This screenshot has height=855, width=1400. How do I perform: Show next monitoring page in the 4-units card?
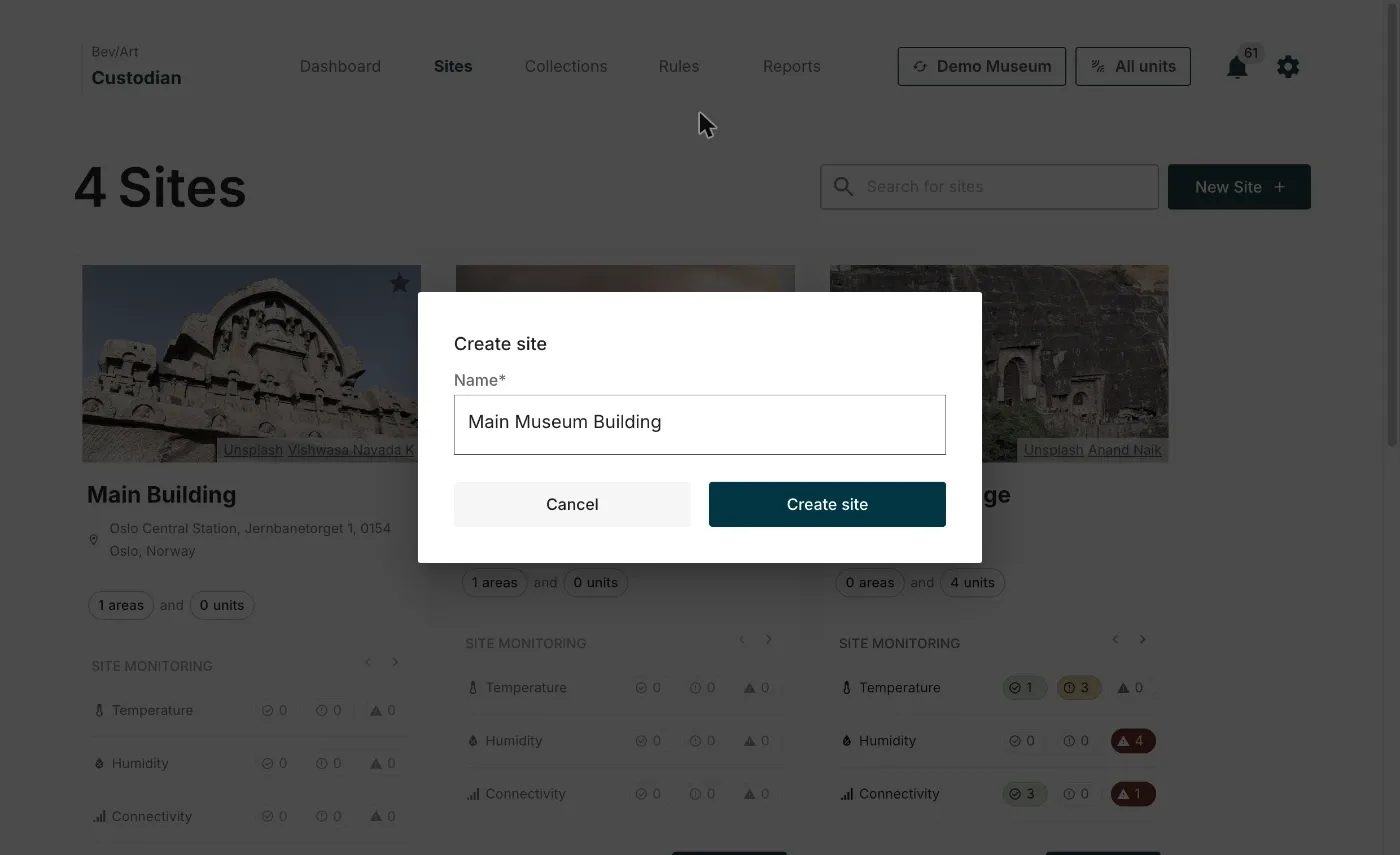[x=1142, y=640]
